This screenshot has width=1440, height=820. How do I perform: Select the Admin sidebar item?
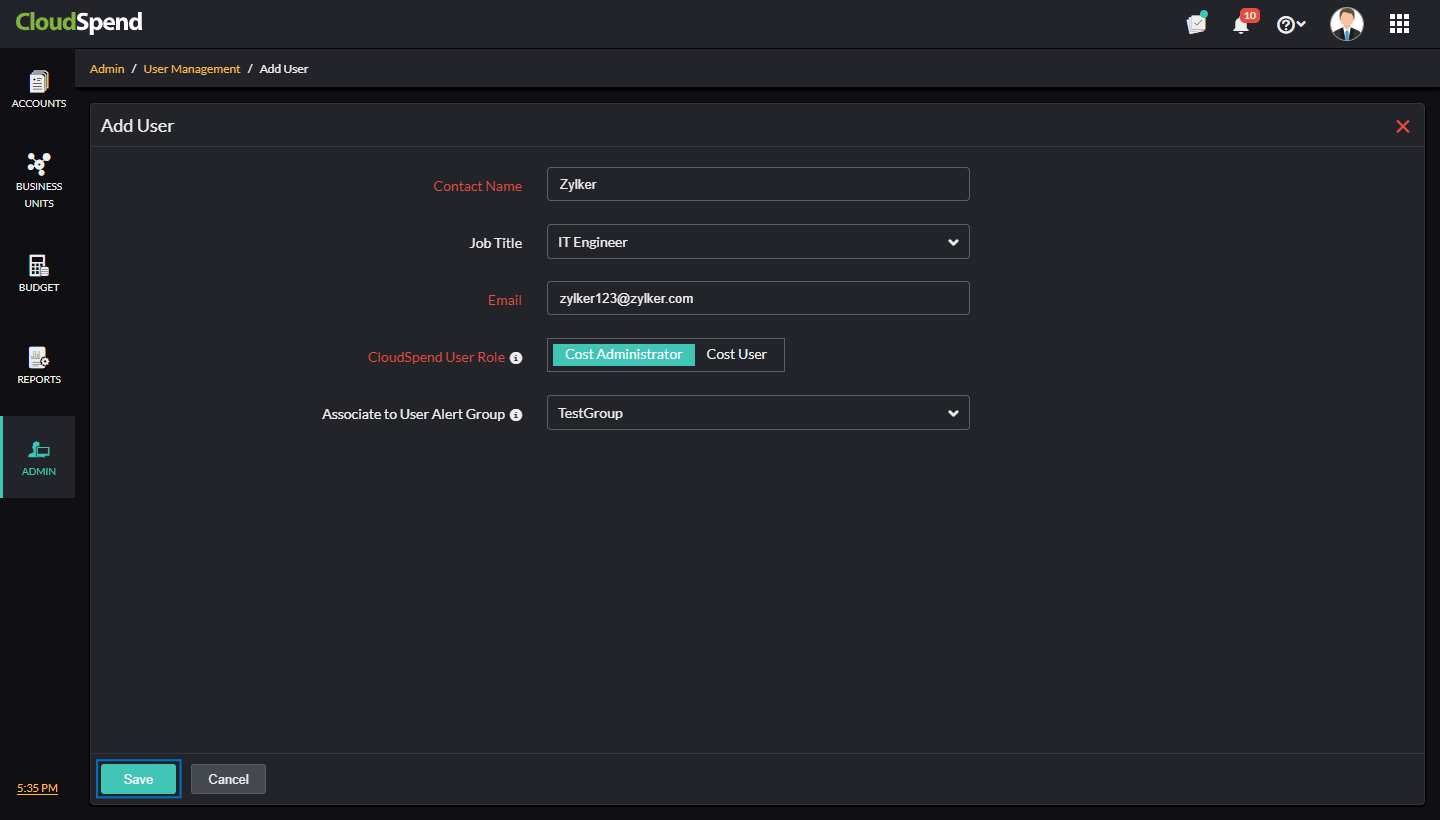pos(38,457)
